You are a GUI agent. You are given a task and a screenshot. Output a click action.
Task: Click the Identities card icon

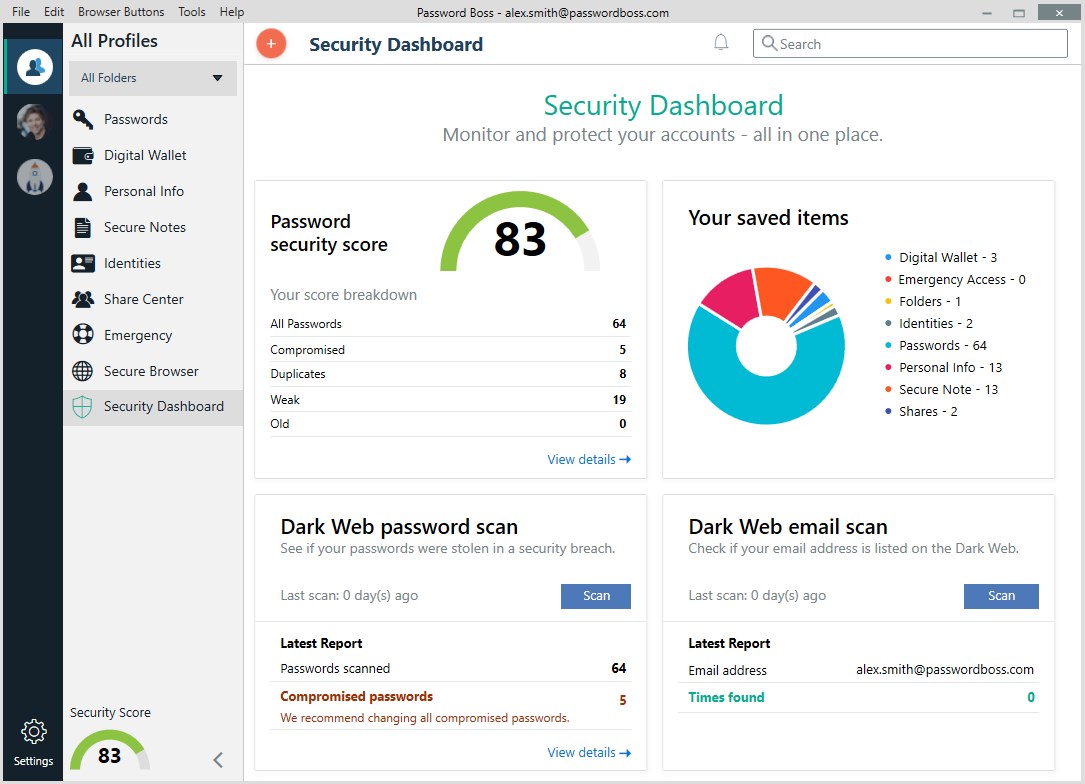pos(83,263)
